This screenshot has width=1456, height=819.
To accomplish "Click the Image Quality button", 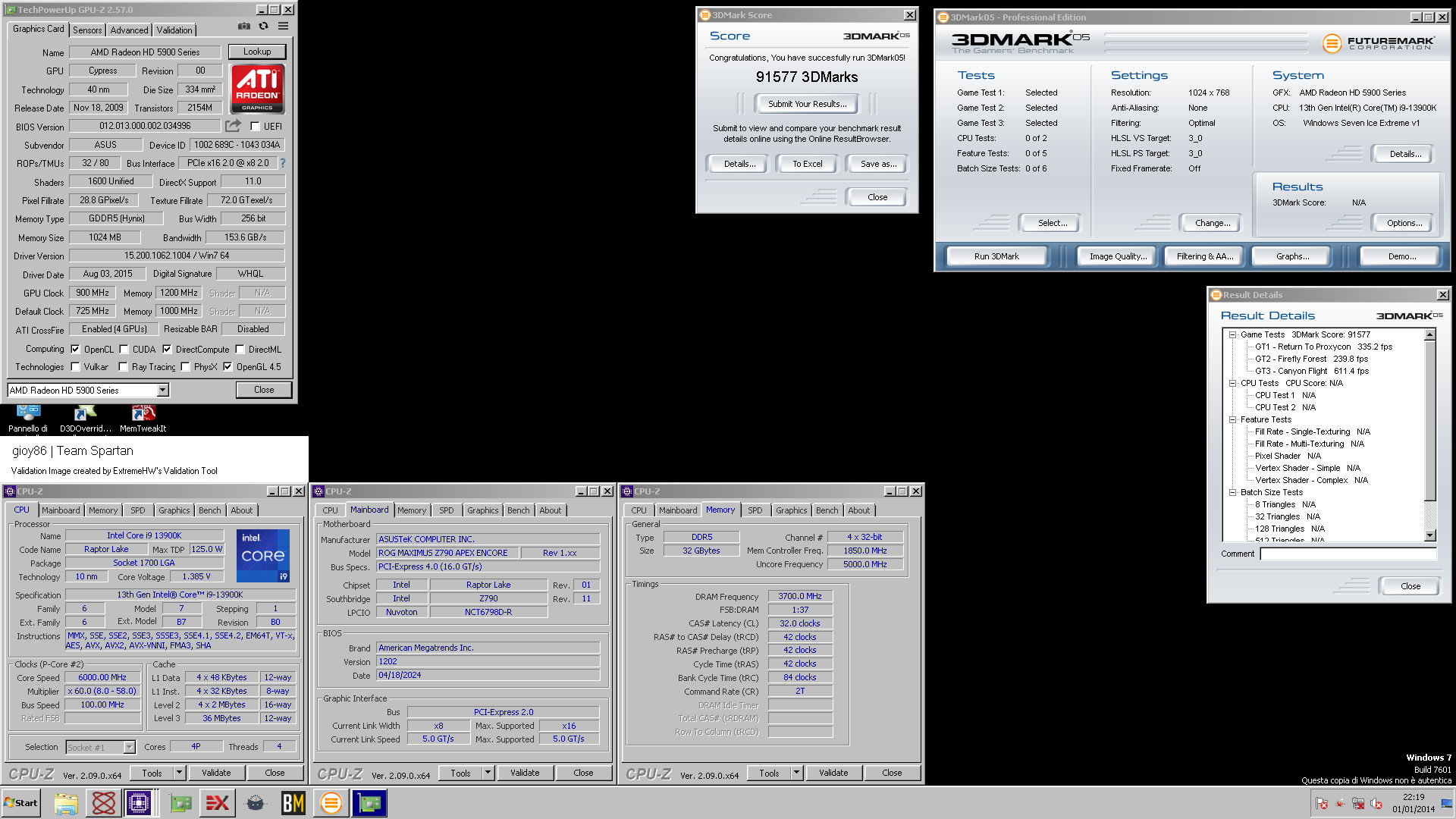I will [1116, 256].
